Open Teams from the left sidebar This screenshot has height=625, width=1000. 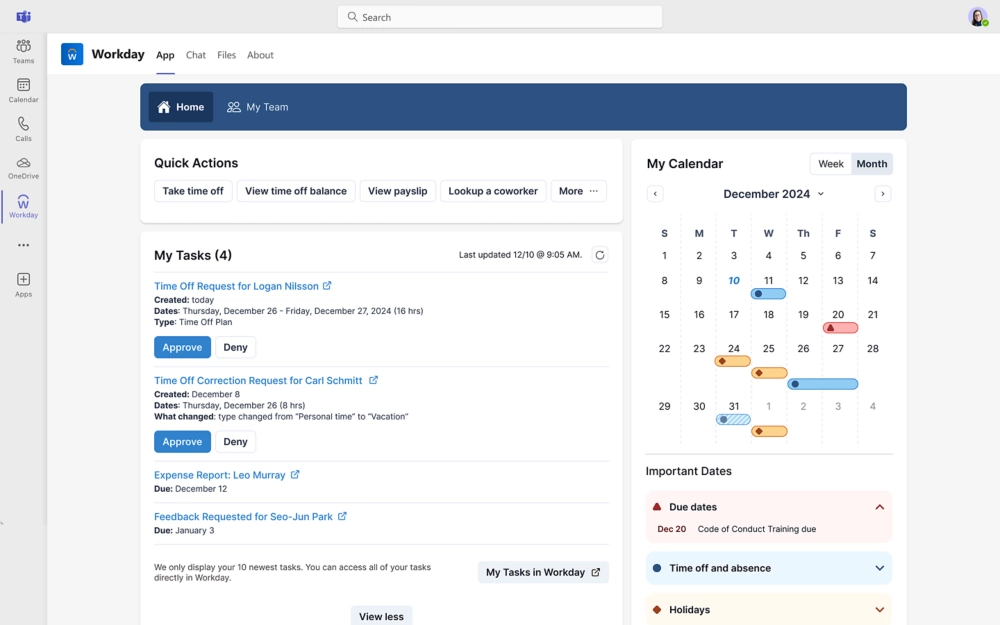coord(23,51)
